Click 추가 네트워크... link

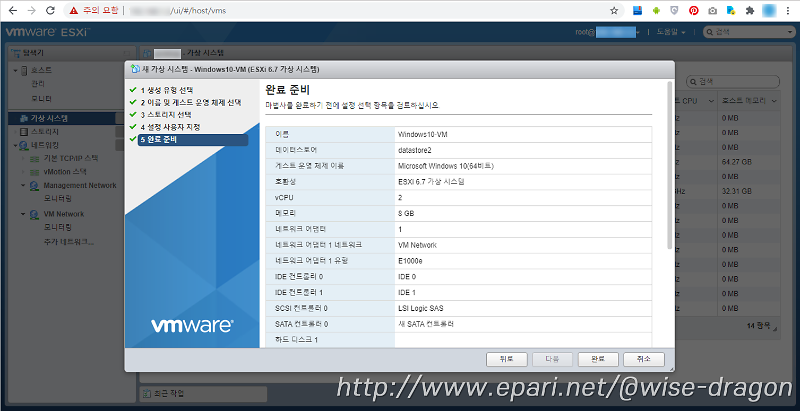click(x=68, y=241)
